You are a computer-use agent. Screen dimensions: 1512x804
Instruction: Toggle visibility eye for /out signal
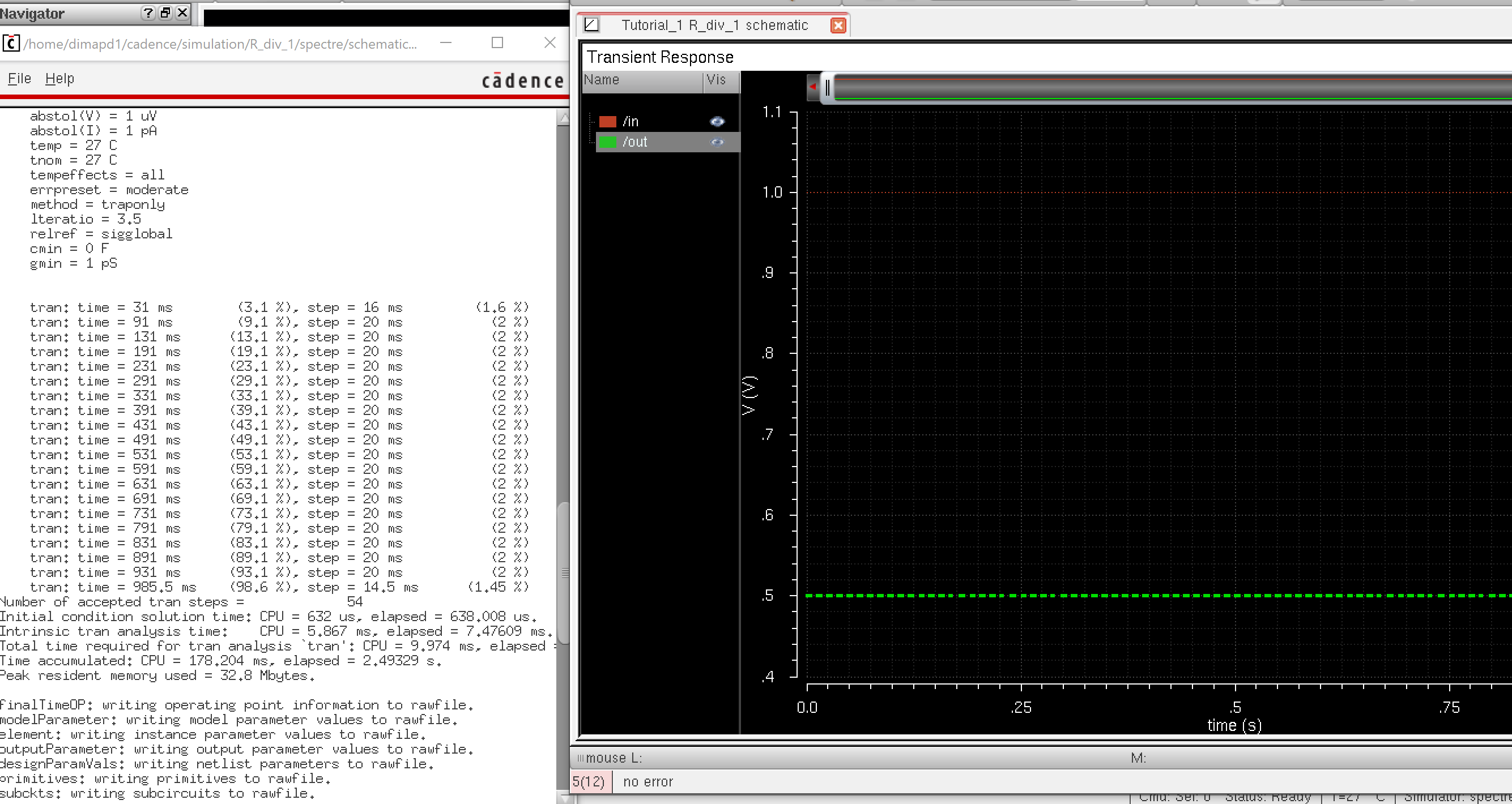[x=717, y=142]
